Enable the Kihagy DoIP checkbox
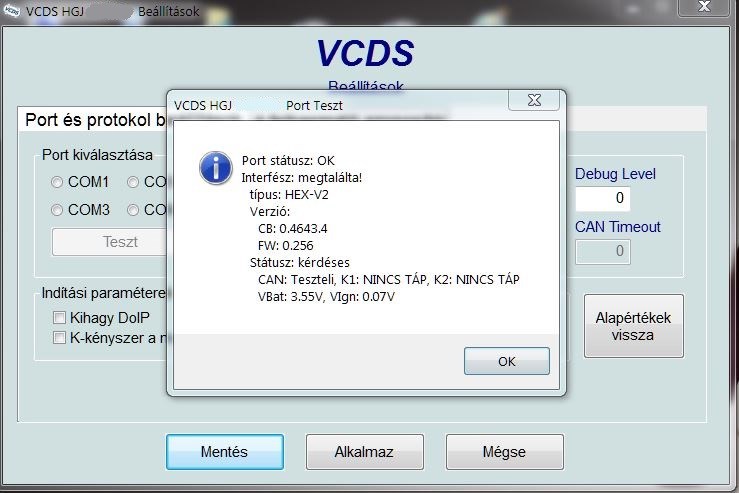Image resolution: width=739 pixels, height=493 pixels. point(59,318)
